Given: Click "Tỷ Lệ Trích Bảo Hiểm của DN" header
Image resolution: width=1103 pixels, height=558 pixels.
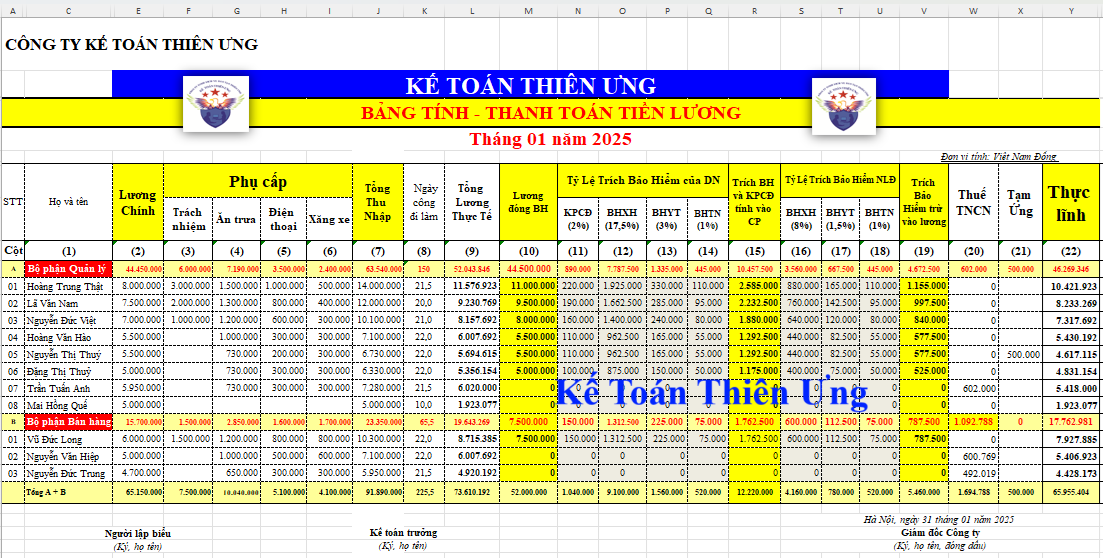Looking at the screenshot, I should pos(643,180).
